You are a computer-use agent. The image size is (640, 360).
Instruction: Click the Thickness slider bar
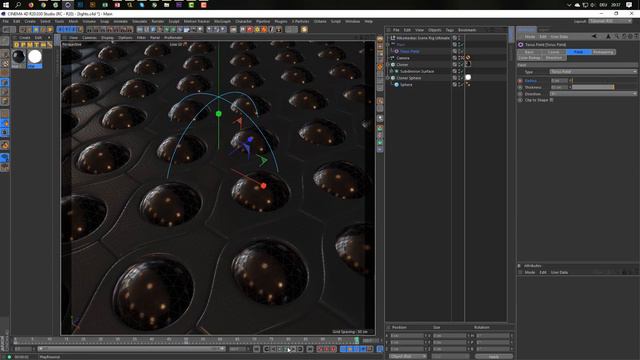(593, 87)
